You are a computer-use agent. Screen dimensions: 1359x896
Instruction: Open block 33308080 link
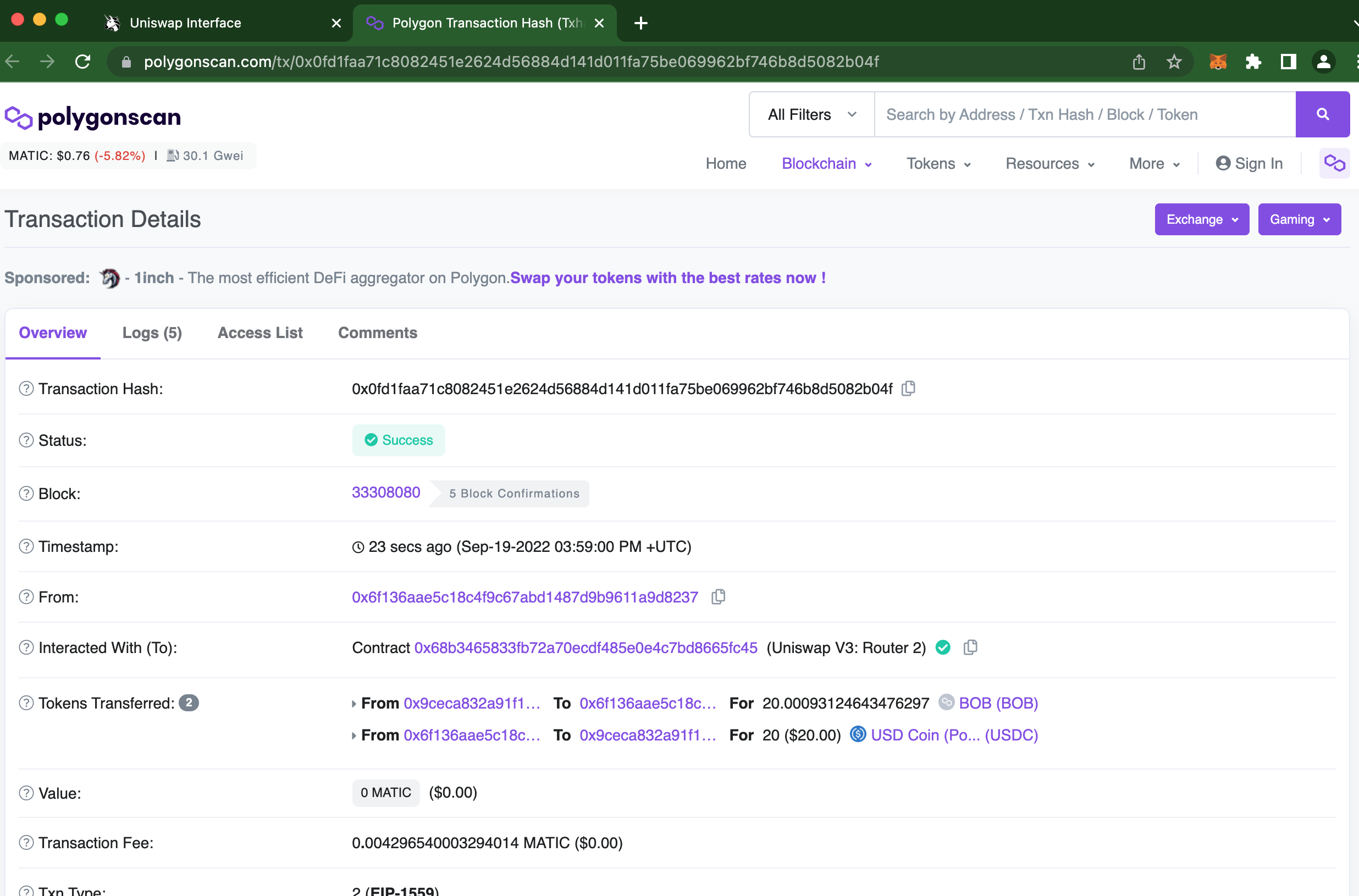pos(386,493)
